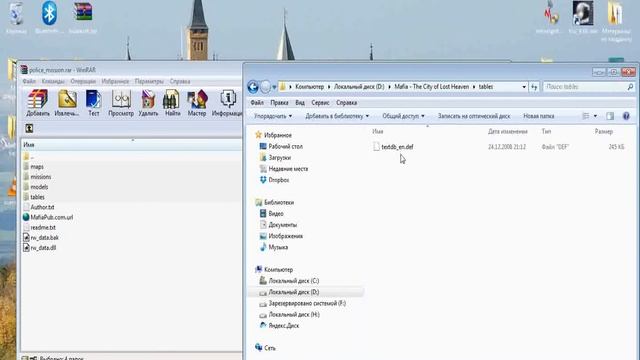Click Mafia - The City of Lost Heaven breadcrumb
640x360 pixels.
point(431,87)
